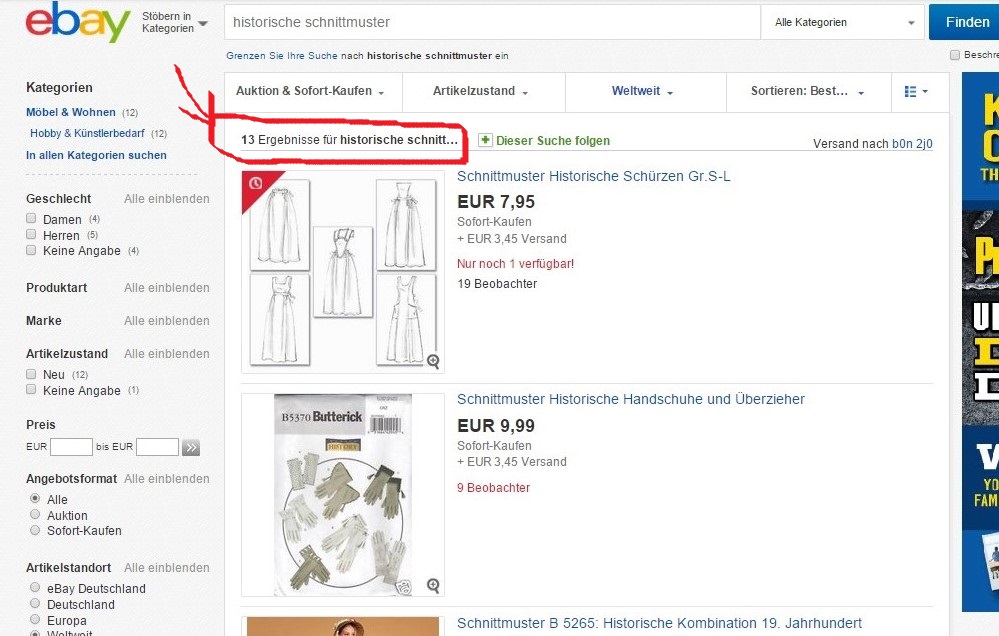Click the red clock badge on first listing

tap(255, 183)
